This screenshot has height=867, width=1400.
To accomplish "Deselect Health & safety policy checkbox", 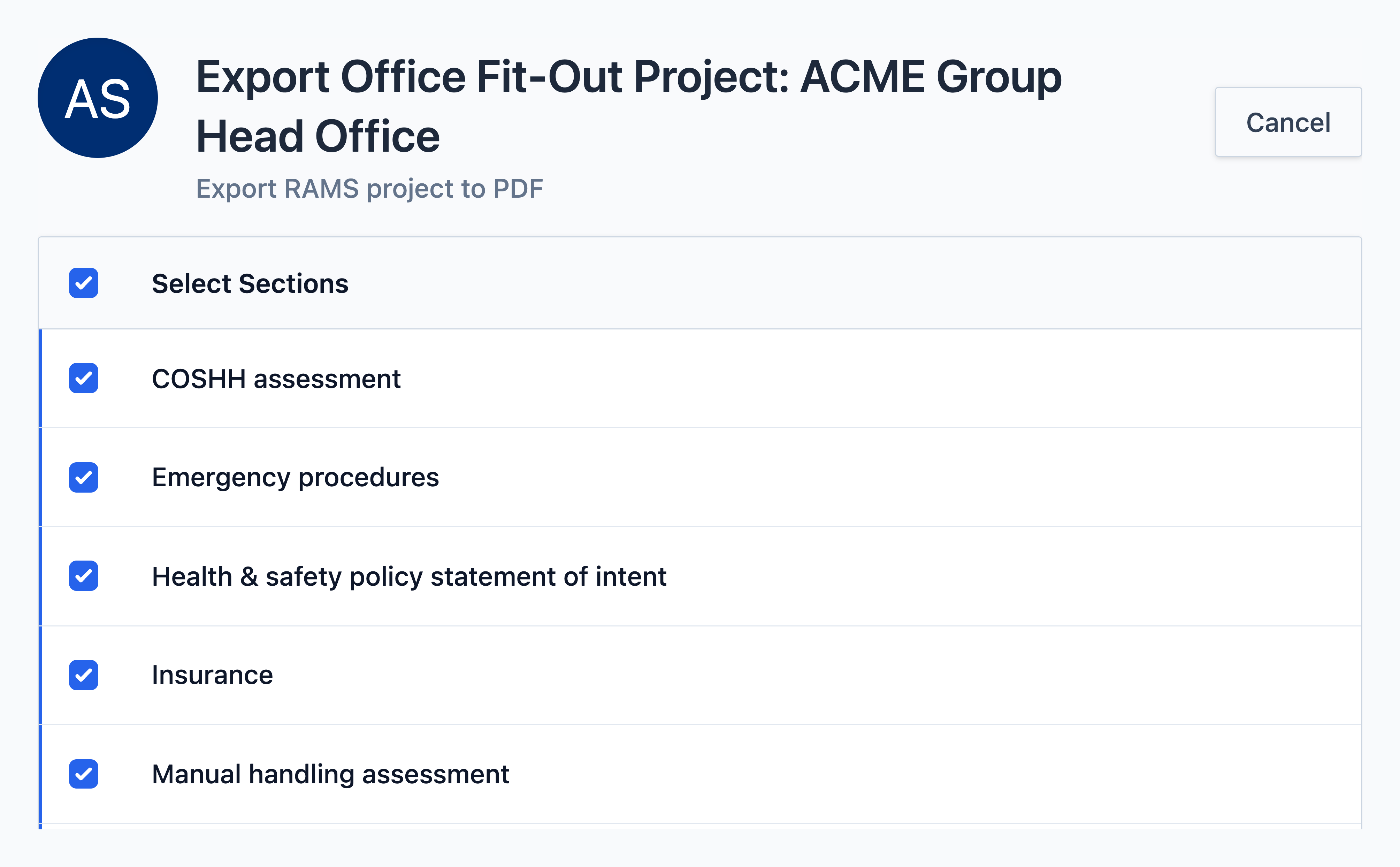I will (84, 576).
